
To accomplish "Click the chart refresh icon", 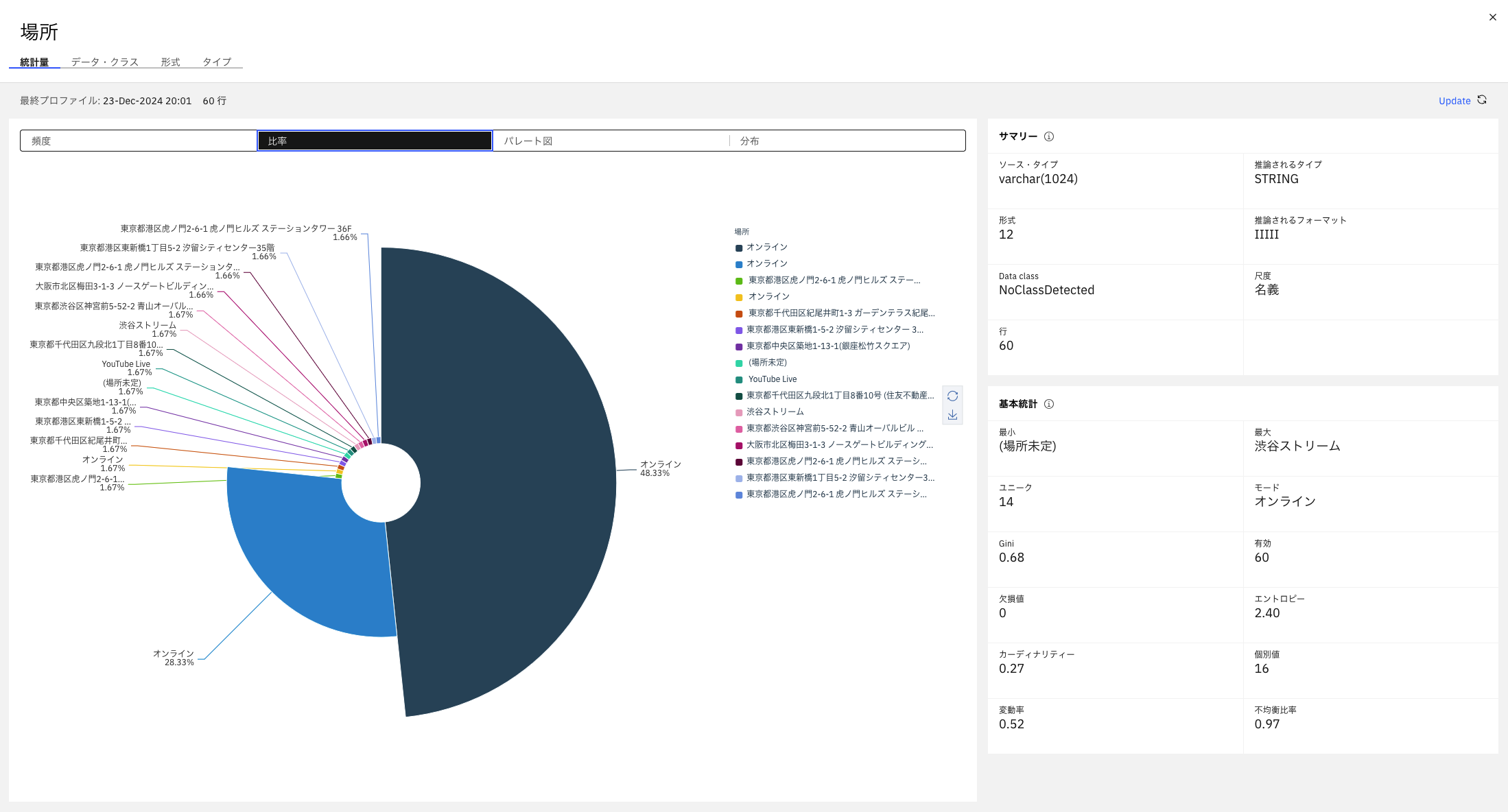I will [x=952, y=396].
